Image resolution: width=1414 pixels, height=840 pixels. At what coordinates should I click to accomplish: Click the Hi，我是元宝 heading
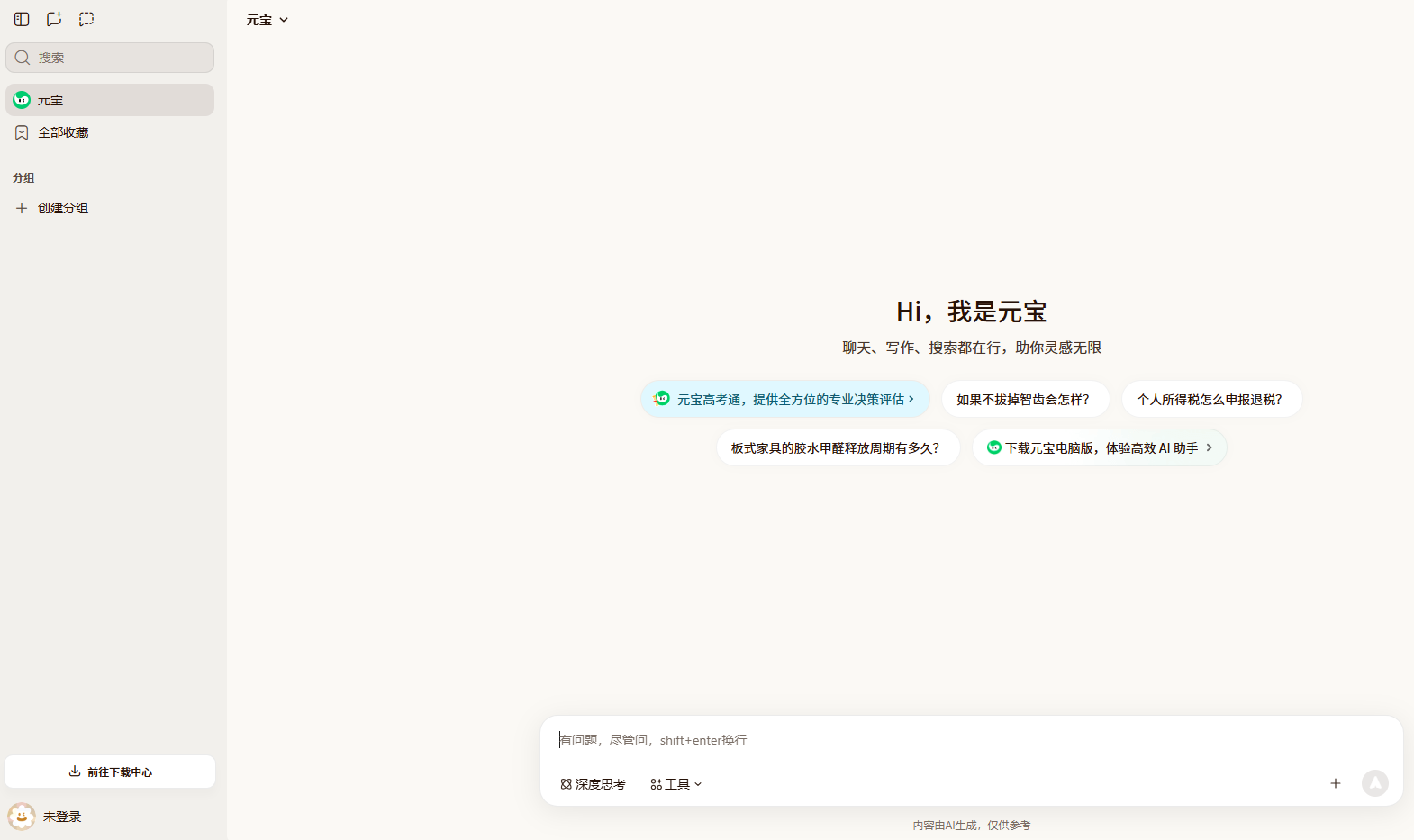pos(971,312)
